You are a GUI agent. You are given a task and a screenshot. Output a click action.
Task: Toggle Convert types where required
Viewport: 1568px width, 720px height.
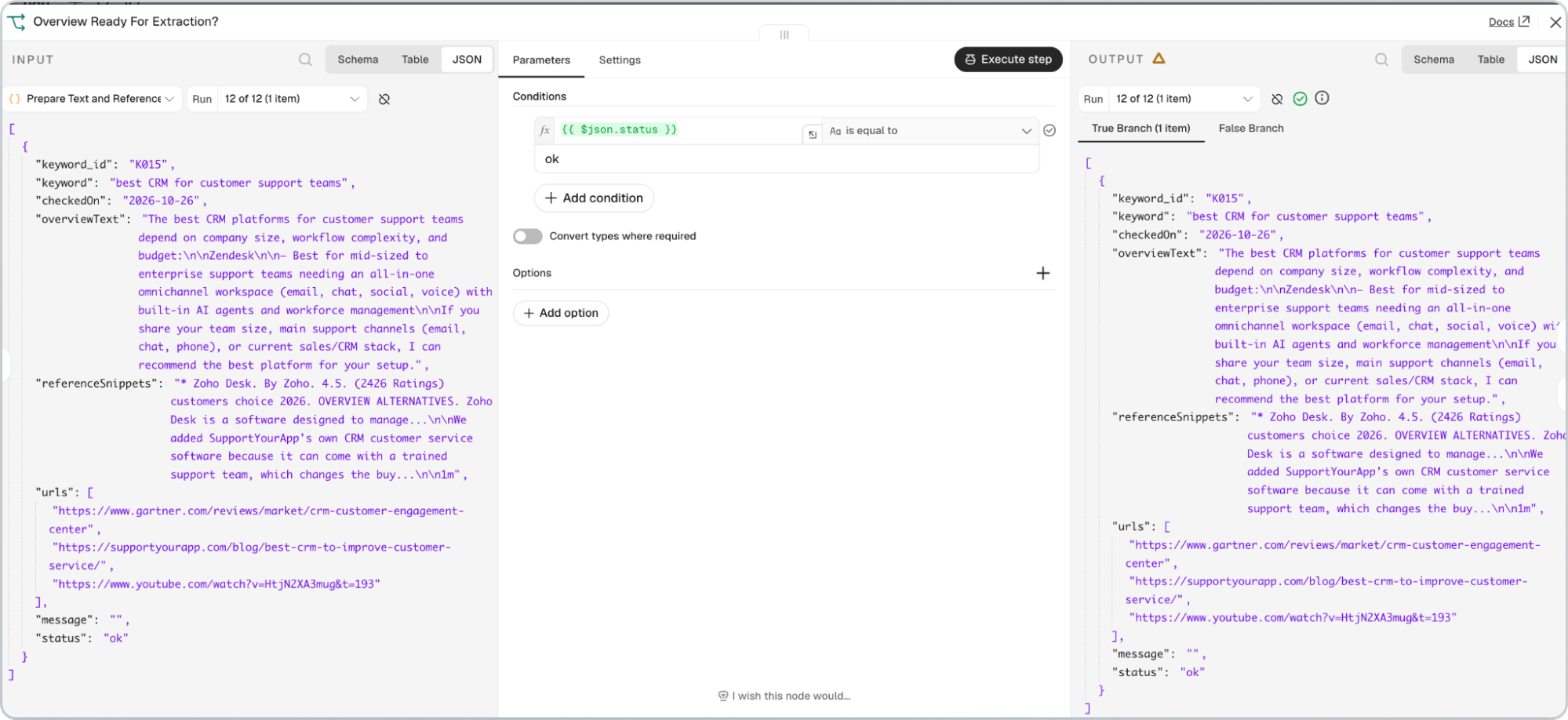(528, 236)
